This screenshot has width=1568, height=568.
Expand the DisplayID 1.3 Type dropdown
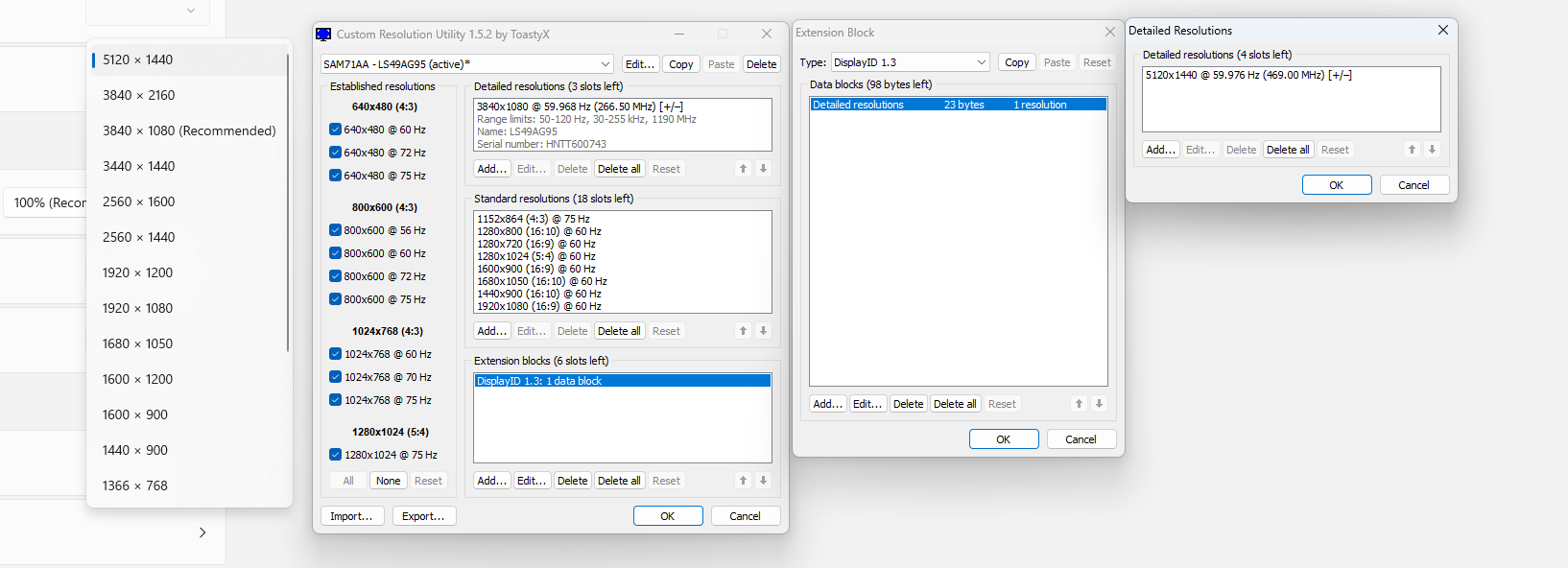pos(909,62)
